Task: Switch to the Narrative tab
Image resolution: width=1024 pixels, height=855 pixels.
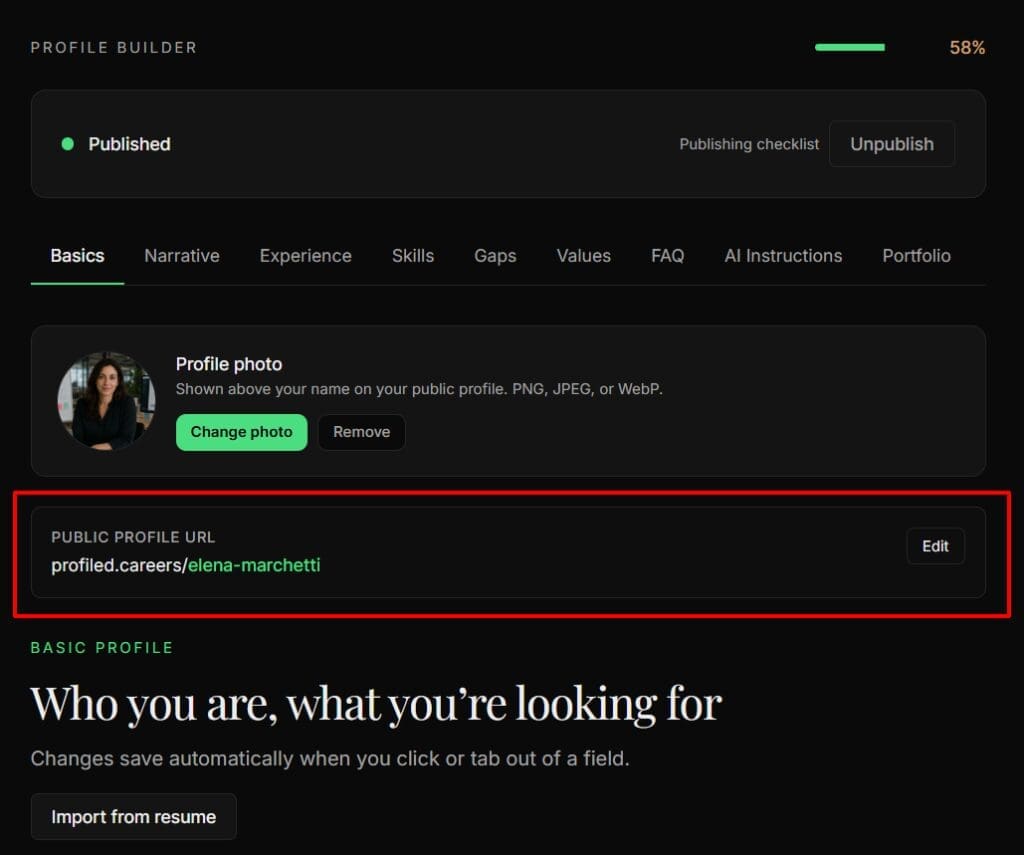Action: pyautogui.click(x=182, y=255)
